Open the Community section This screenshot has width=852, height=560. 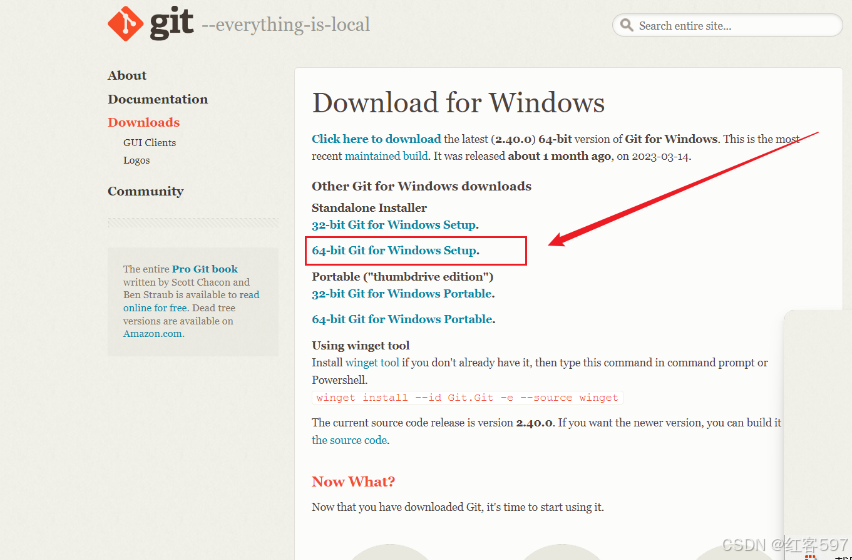tap(146, 191)
